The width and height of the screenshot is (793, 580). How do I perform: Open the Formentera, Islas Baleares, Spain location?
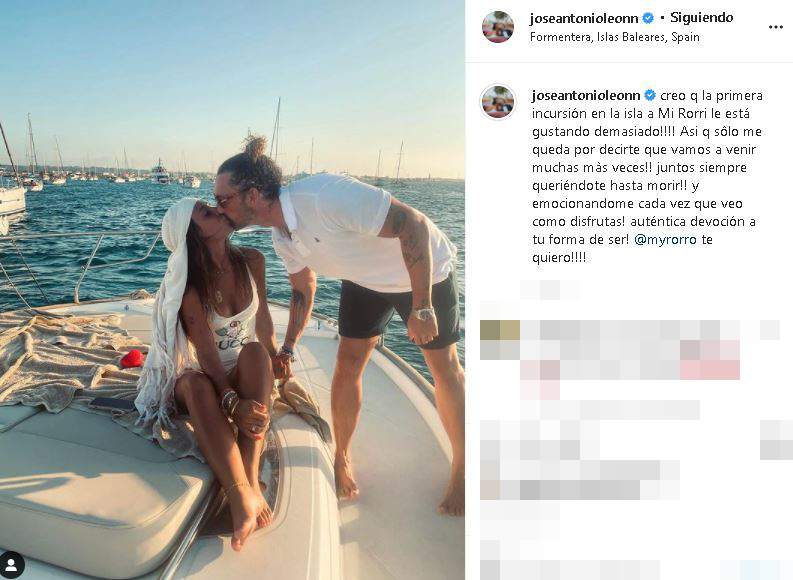(614, 37)
